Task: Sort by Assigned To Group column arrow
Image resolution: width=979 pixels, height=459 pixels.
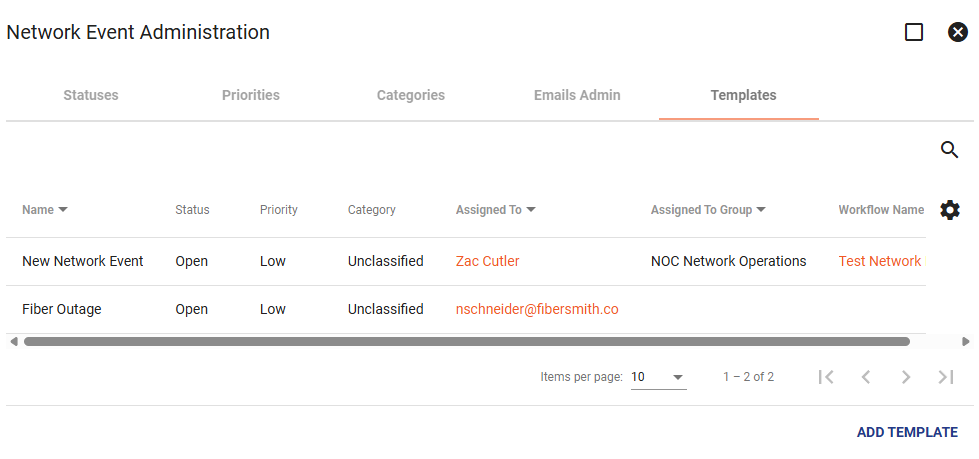Action: point(761,210)
